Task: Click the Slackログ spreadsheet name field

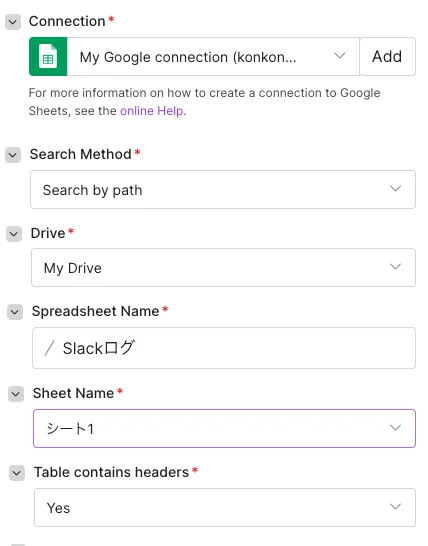Action: click(224, 348)
